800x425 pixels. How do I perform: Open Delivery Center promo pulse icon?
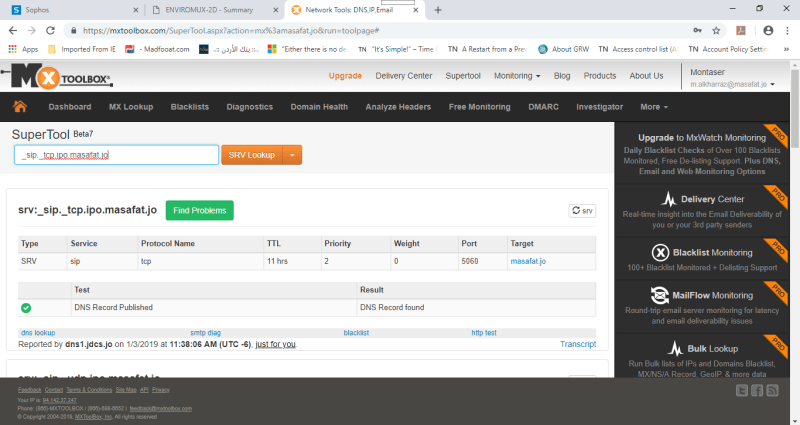(x=668, y=199)
